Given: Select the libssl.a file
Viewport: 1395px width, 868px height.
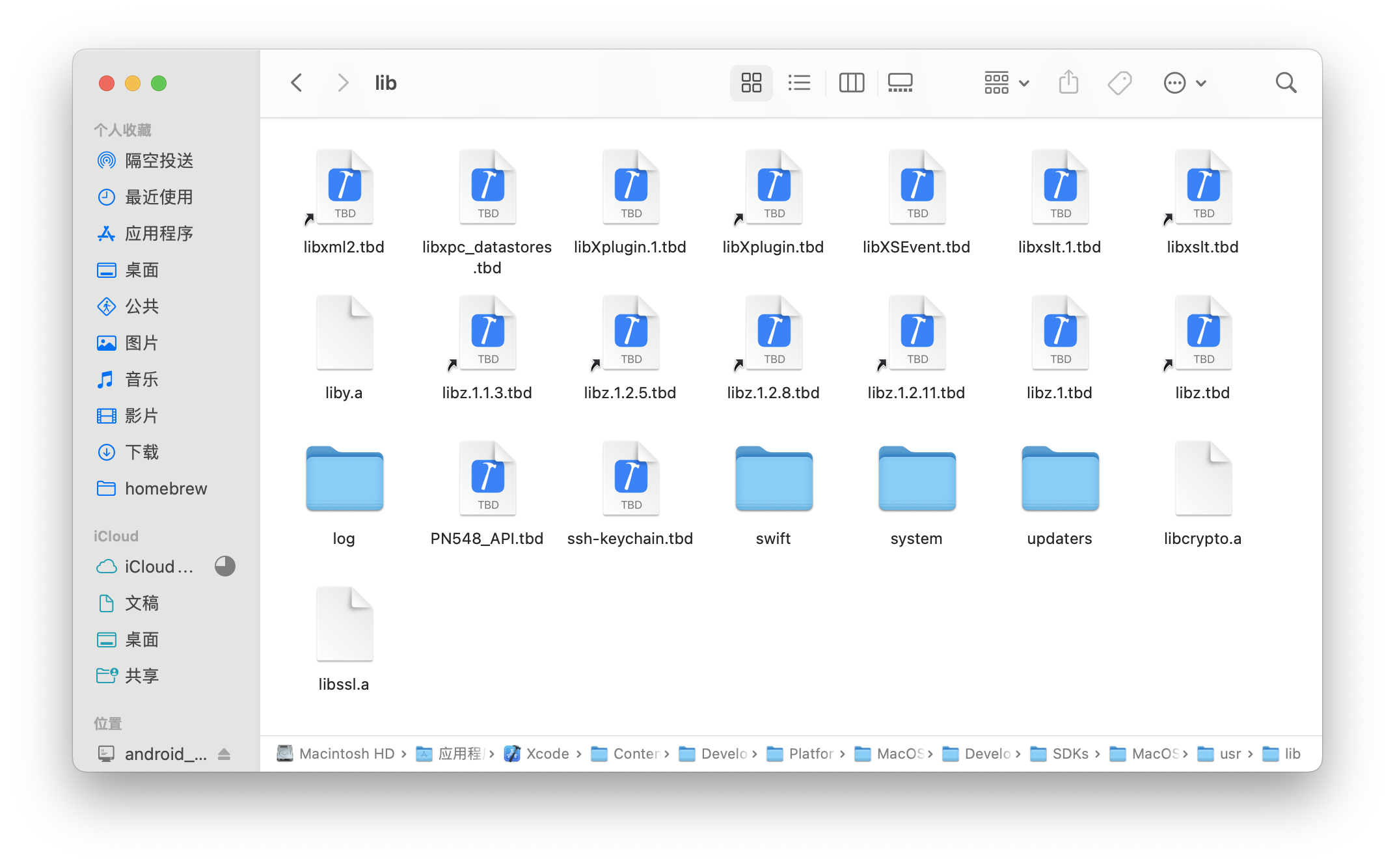Looking at the screenshot, I should pos(344,624).
